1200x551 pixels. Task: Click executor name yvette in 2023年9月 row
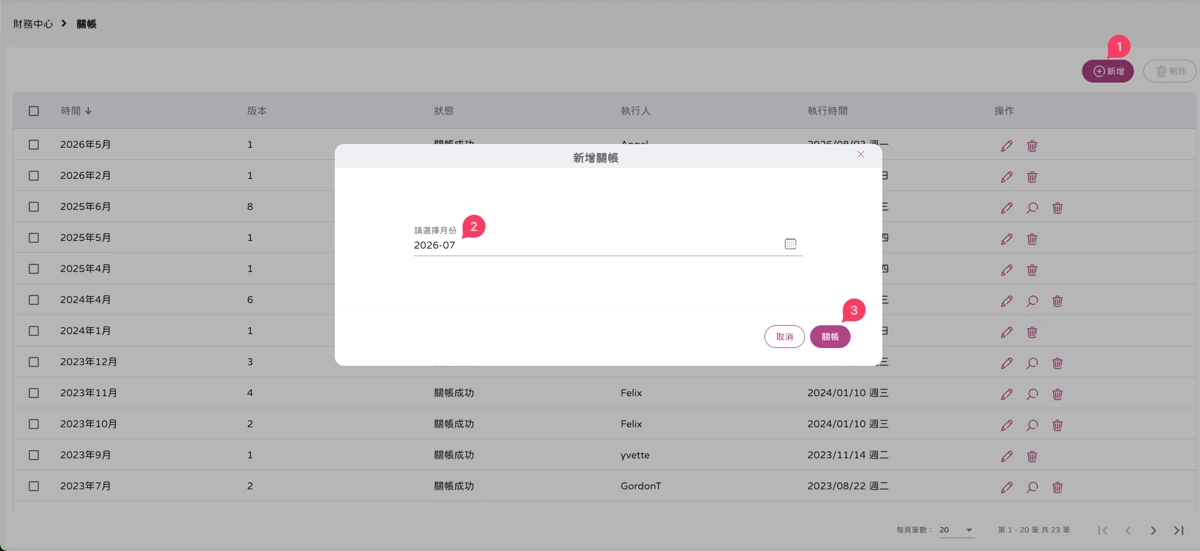coord(635,455)
